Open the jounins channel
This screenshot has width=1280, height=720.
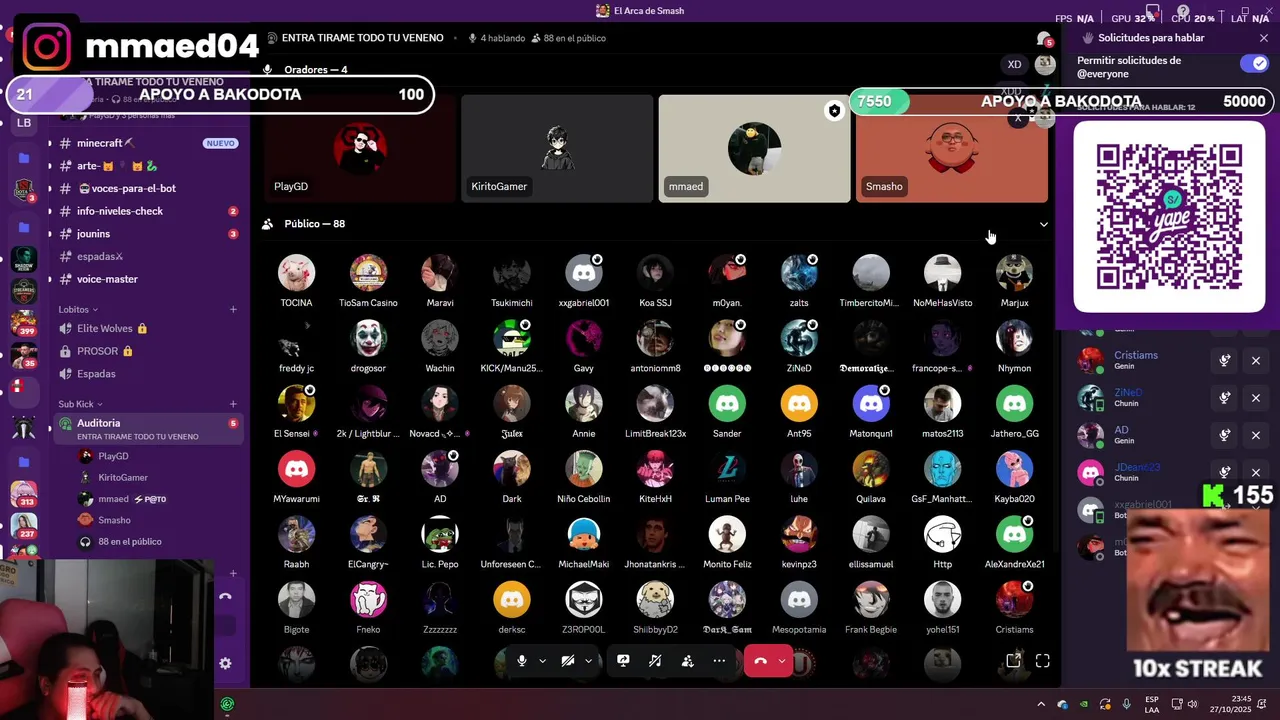tap(148, 234)
